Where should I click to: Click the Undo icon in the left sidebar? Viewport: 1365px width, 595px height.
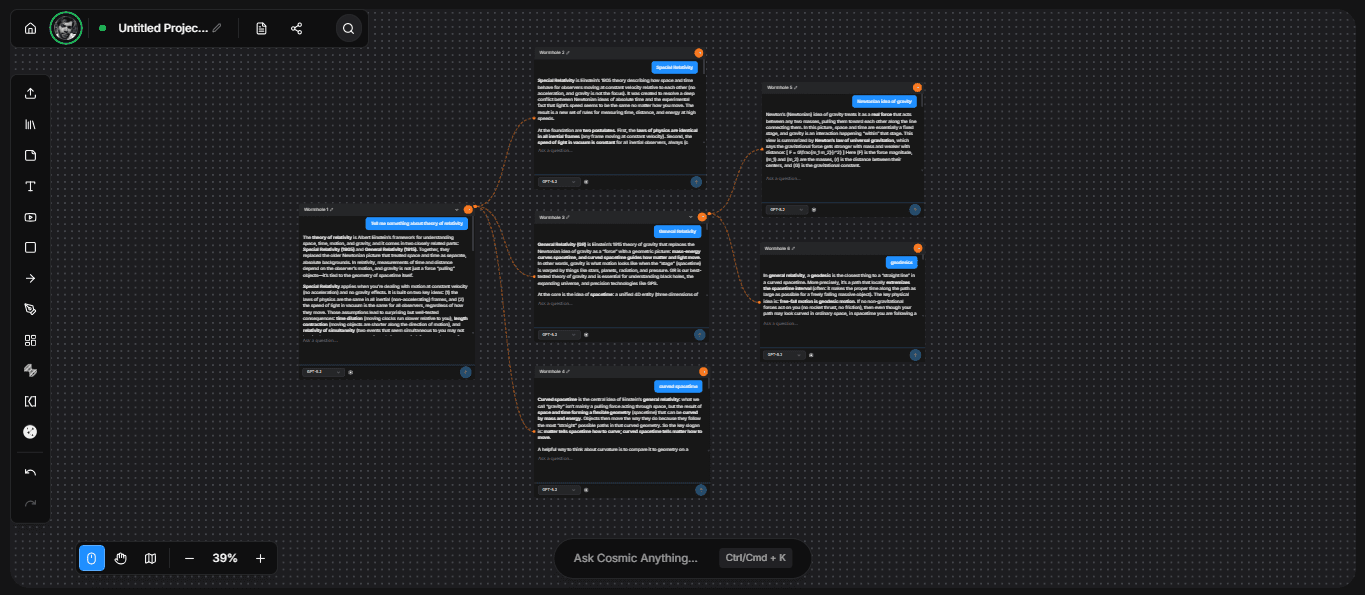coord(30,471)
